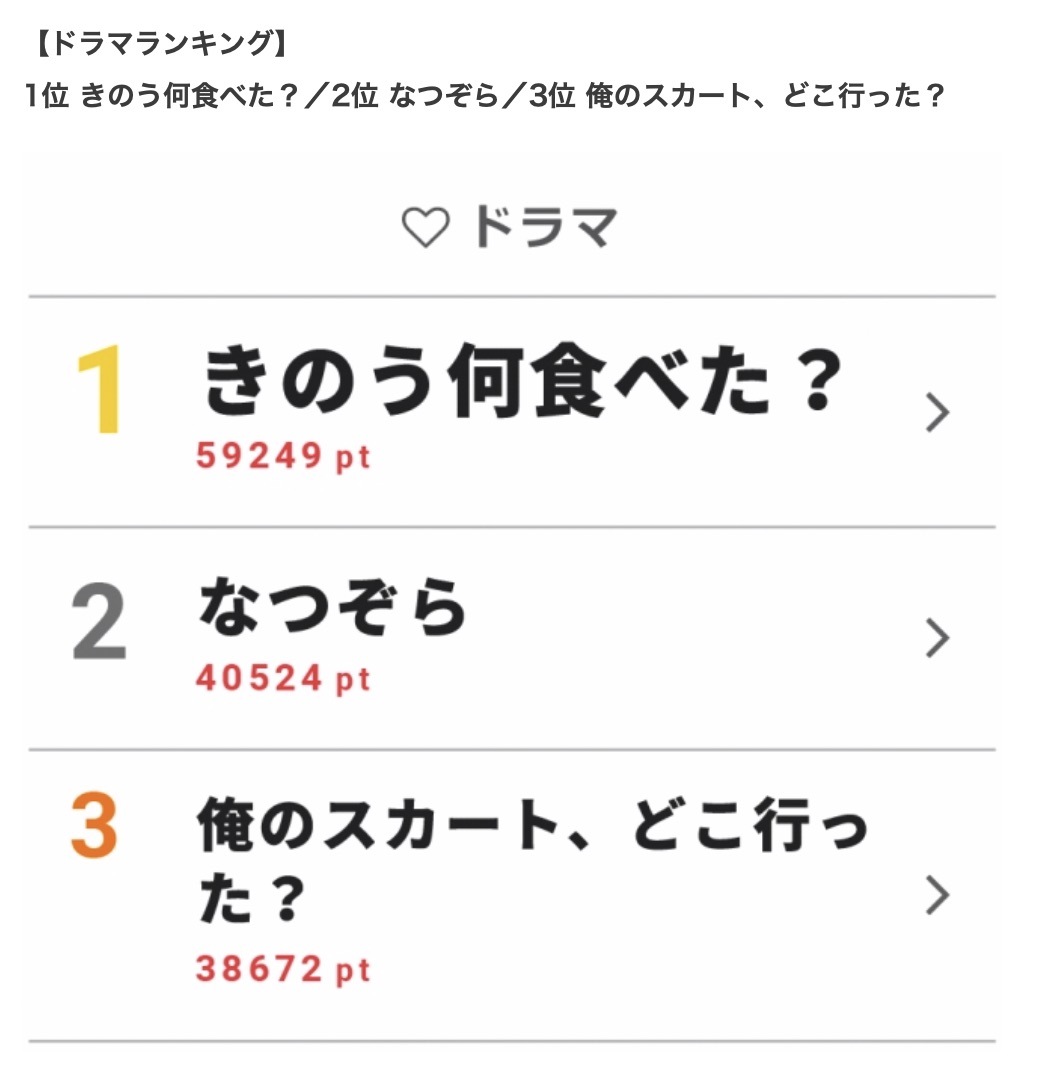Open the なつぞら drama title
1052x1073 pixels.
[333, 606]
